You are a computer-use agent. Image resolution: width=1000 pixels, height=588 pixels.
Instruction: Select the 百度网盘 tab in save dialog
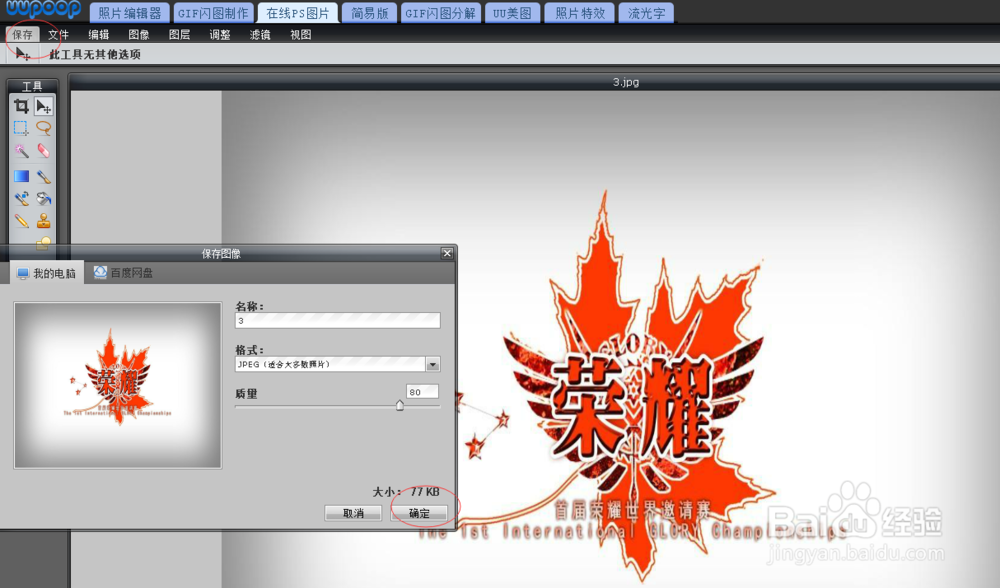[x=123, y=273]
